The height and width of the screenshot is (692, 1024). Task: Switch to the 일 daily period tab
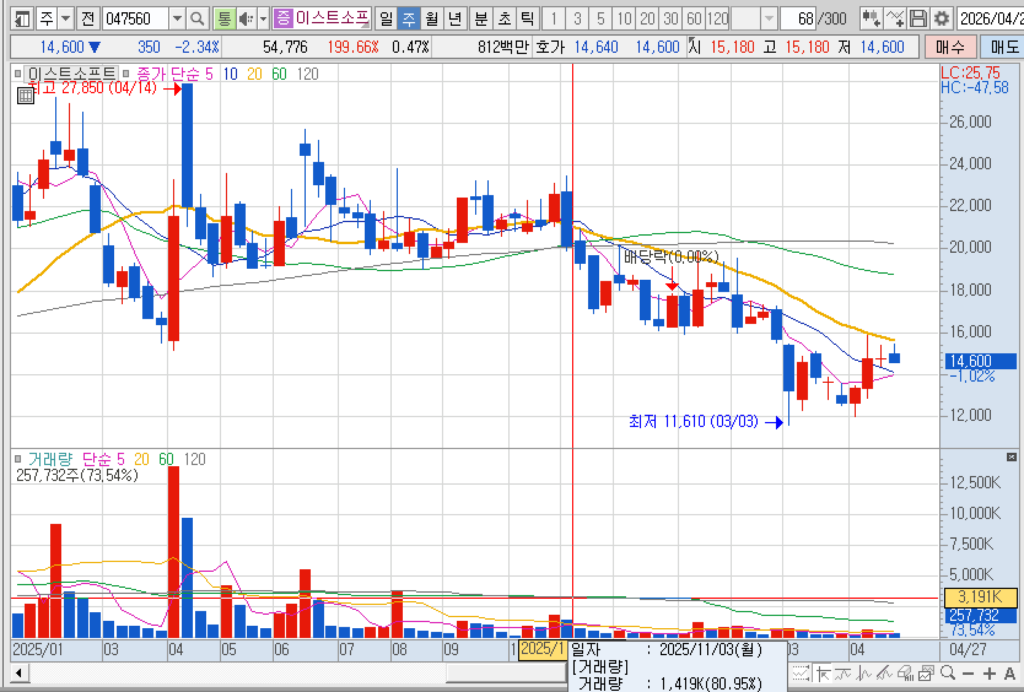pyautogui.click(x=386, y=19)
